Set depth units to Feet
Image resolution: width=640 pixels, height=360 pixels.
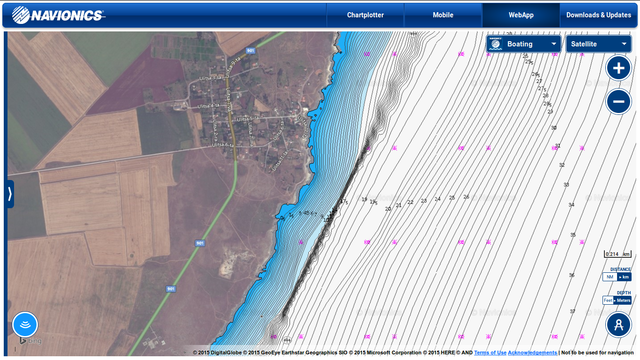point(608,300)
